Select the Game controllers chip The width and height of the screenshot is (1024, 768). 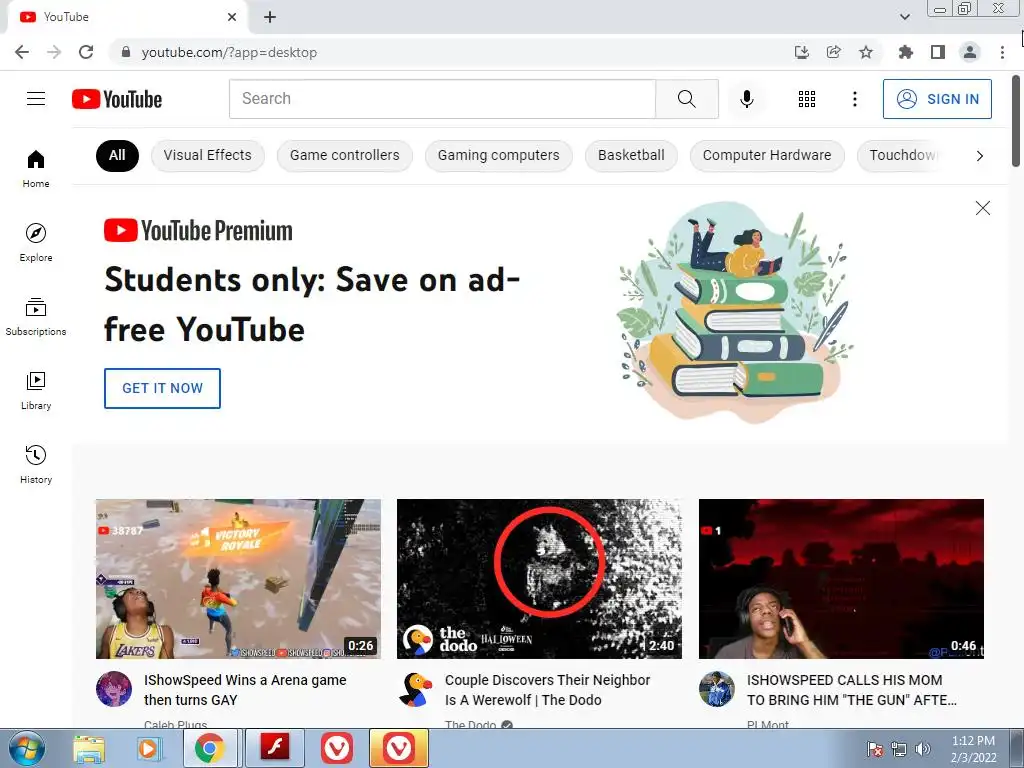pyautogui.click(x=344, y=155)
